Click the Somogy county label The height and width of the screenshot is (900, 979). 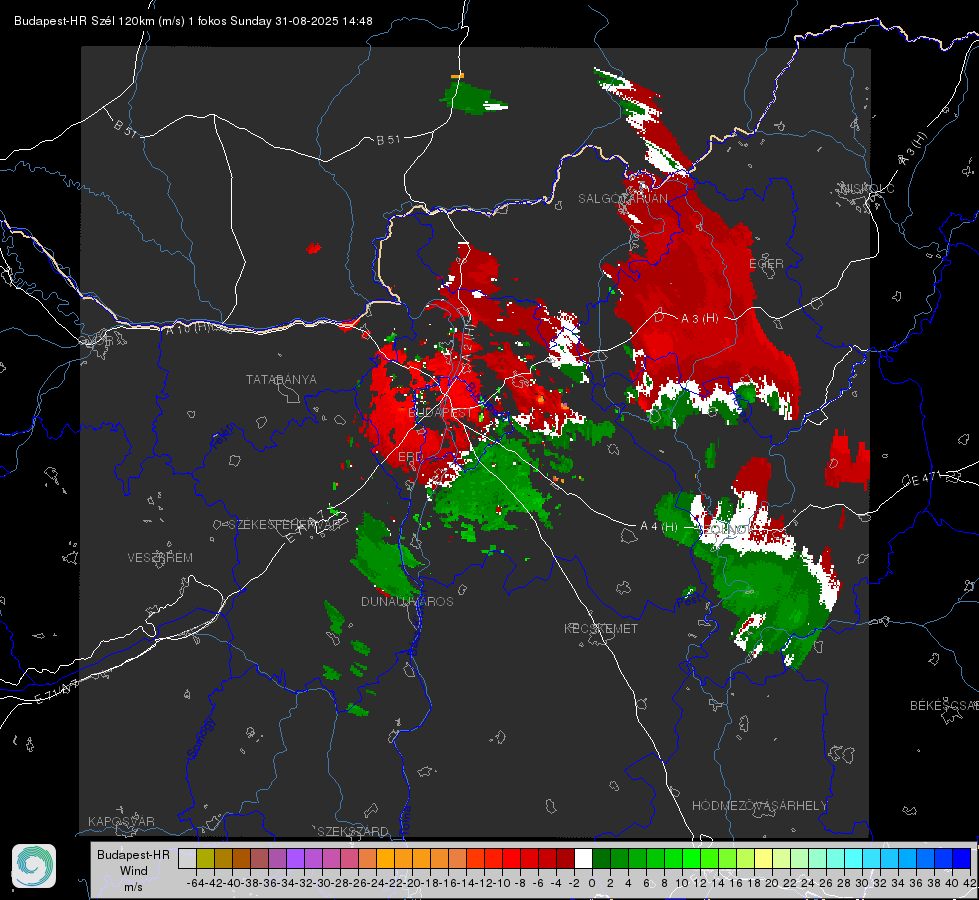coord(200,738)
